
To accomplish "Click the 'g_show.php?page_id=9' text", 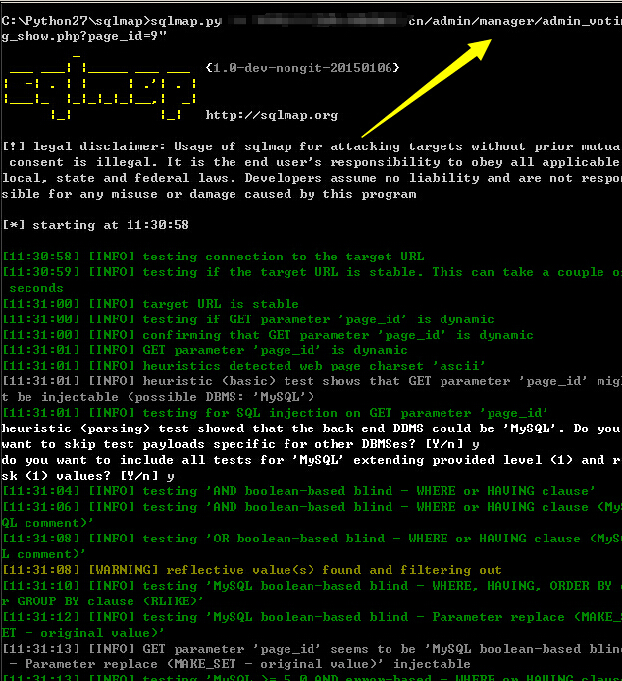I will [x=84, y=36].
